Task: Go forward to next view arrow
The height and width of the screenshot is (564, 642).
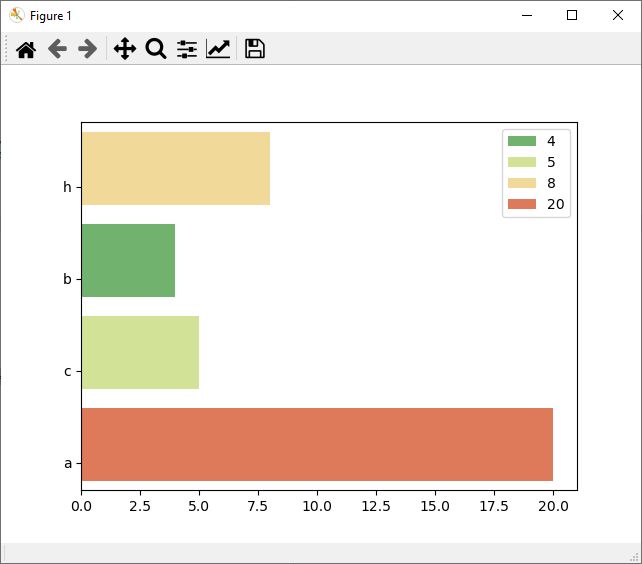Action: pos(87,49)
